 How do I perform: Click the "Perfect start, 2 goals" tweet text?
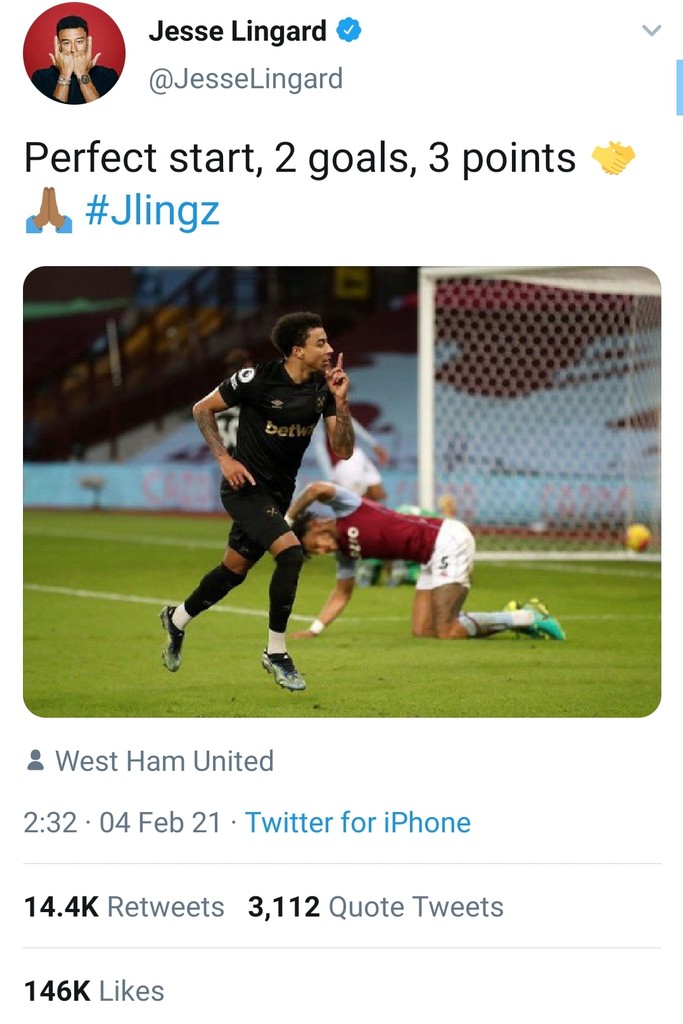(300, 158)
